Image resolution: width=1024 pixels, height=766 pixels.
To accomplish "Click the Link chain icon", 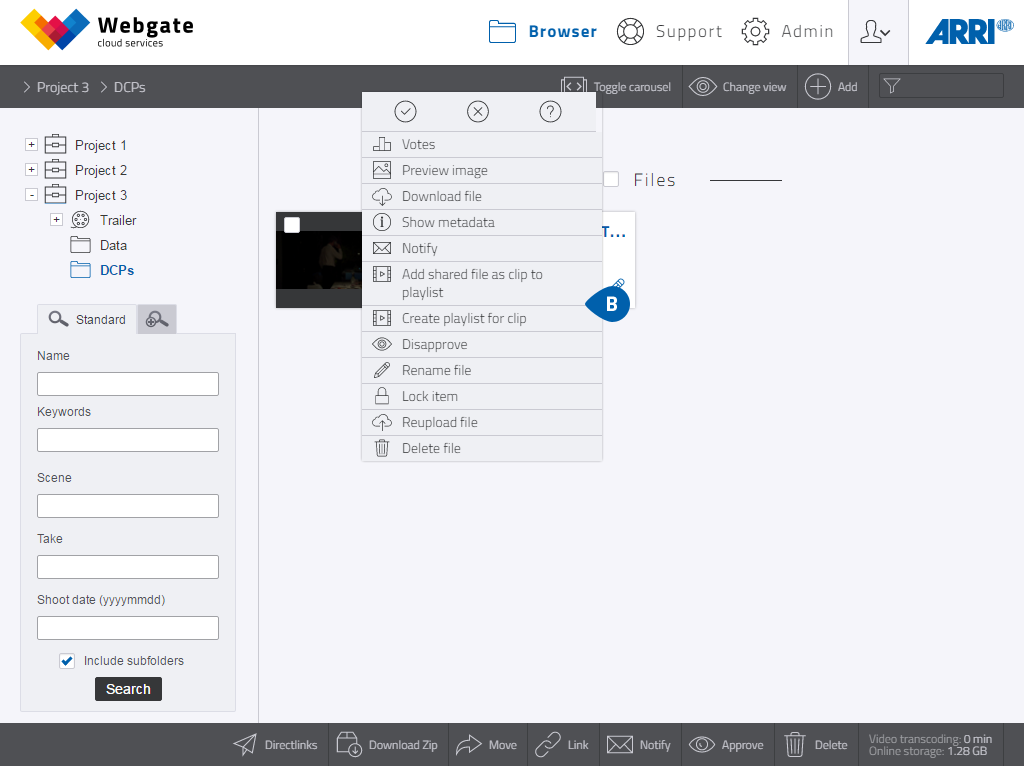I will (x=547, y=744).
